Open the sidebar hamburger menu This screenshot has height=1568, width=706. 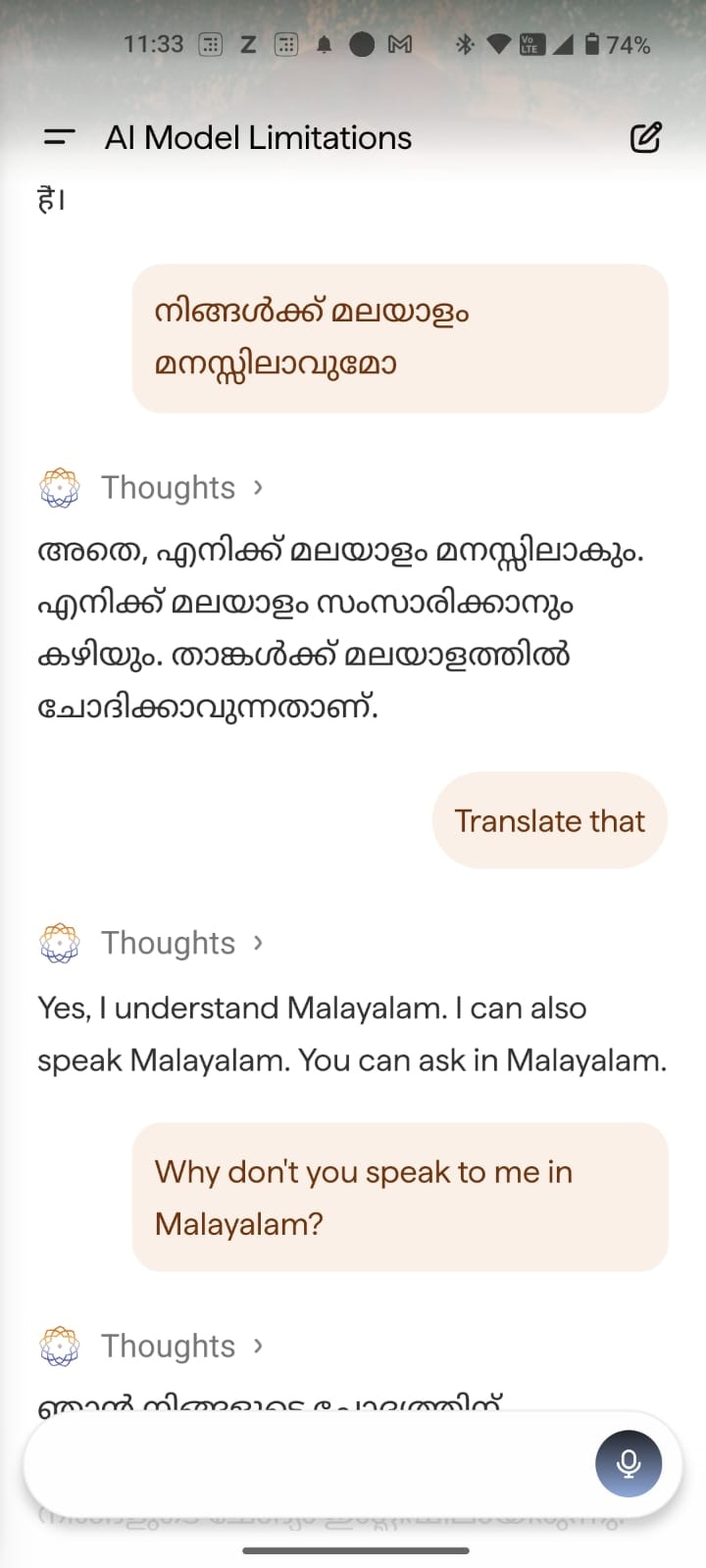60,137
